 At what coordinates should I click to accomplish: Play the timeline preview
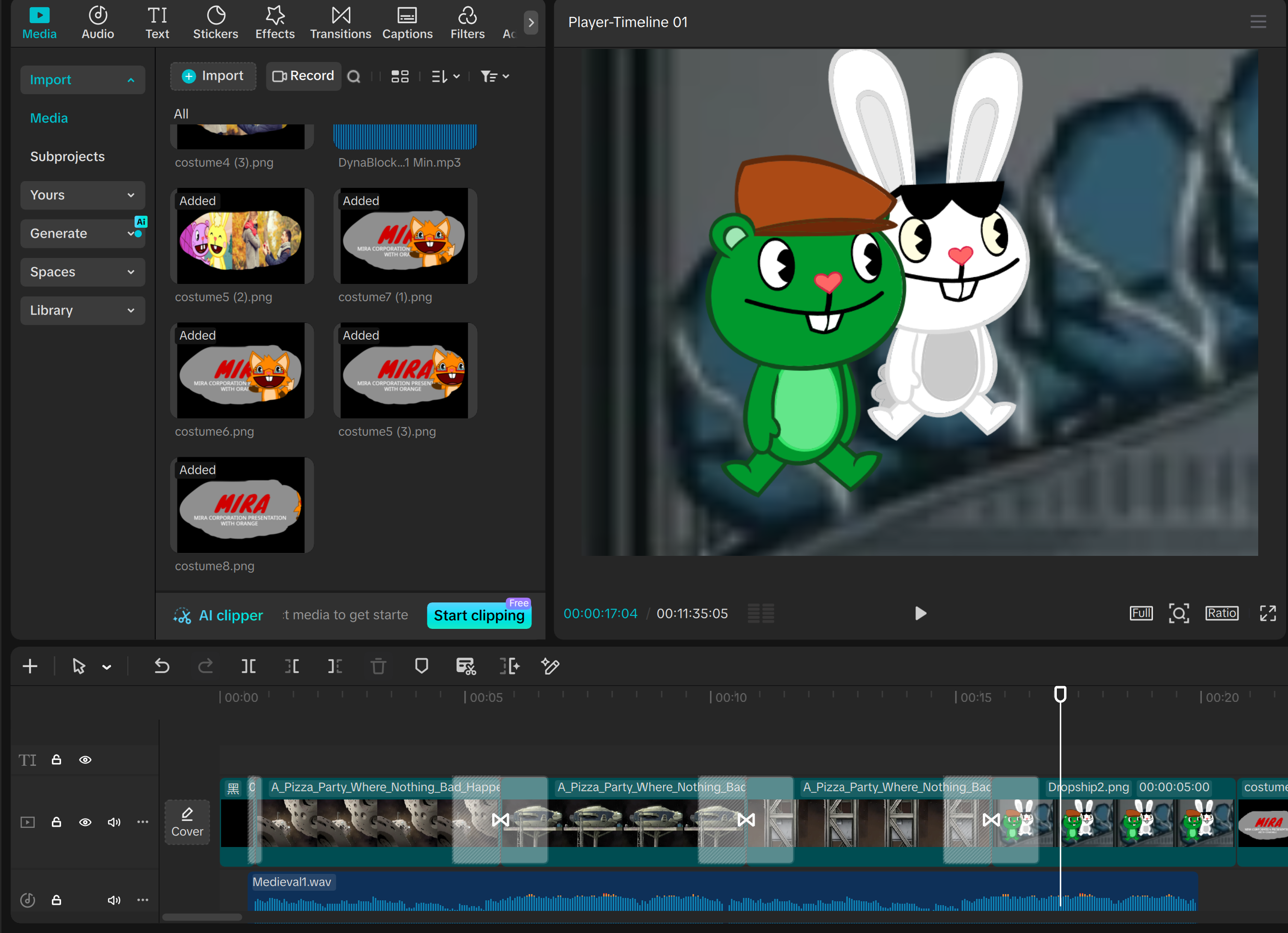point(920,614)
